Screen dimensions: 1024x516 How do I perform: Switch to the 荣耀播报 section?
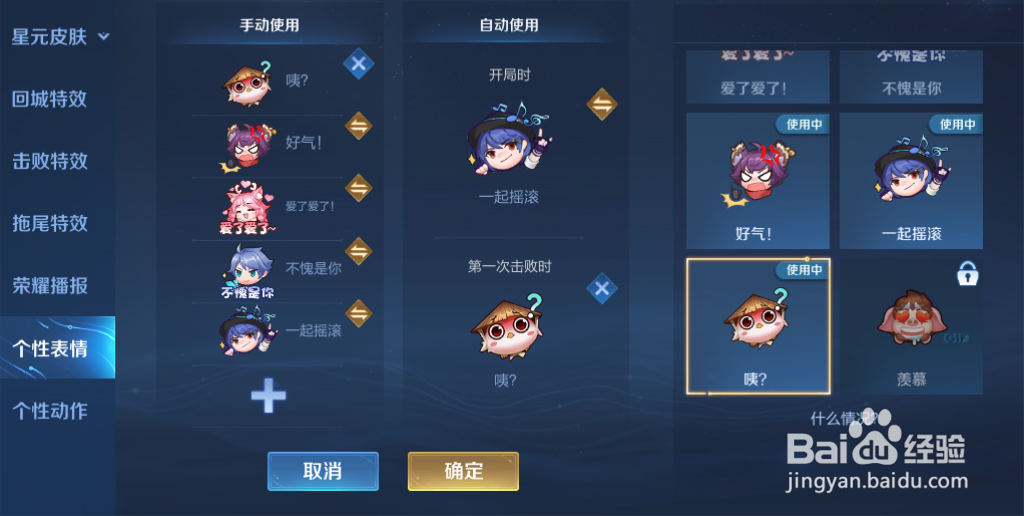point(50,285)
